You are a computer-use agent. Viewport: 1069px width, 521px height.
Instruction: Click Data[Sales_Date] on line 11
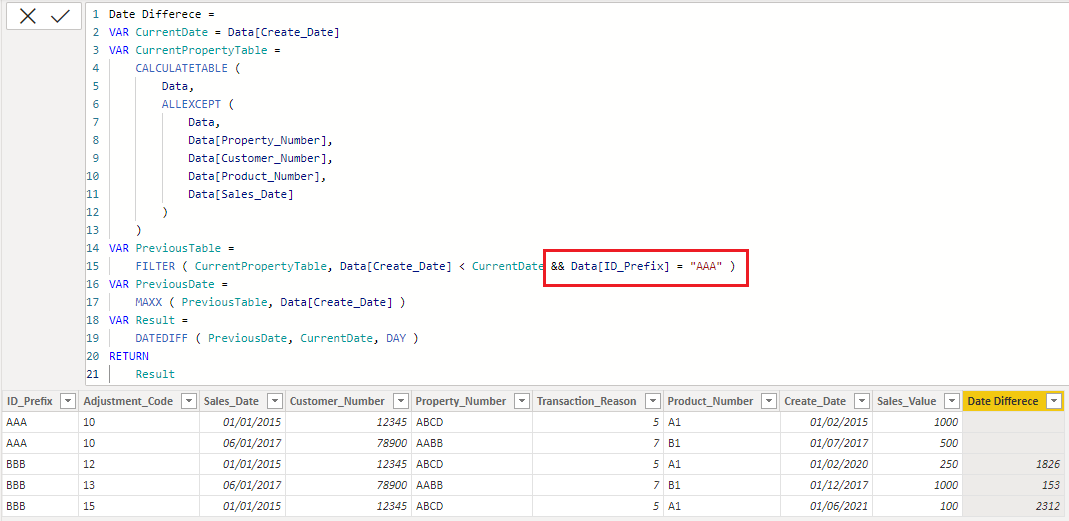[x=241, y=194]
